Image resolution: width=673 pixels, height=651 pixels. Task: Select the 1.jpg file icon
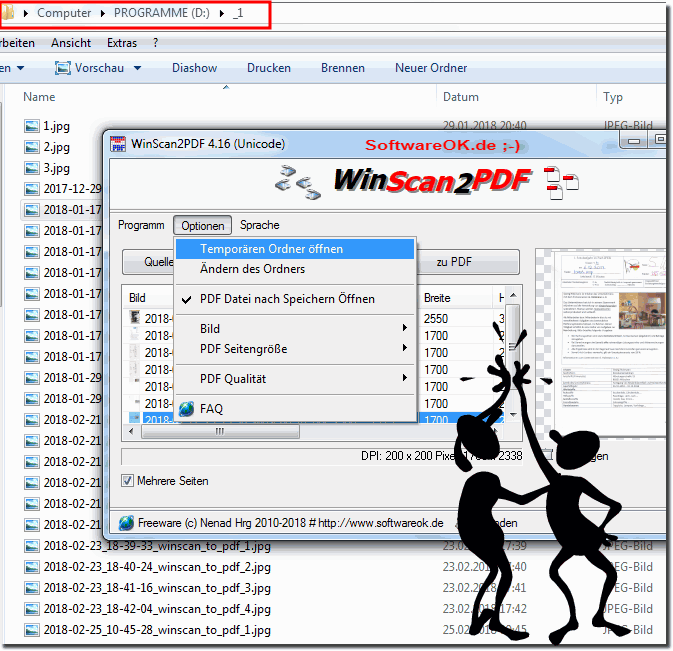[x=32, y=126]
